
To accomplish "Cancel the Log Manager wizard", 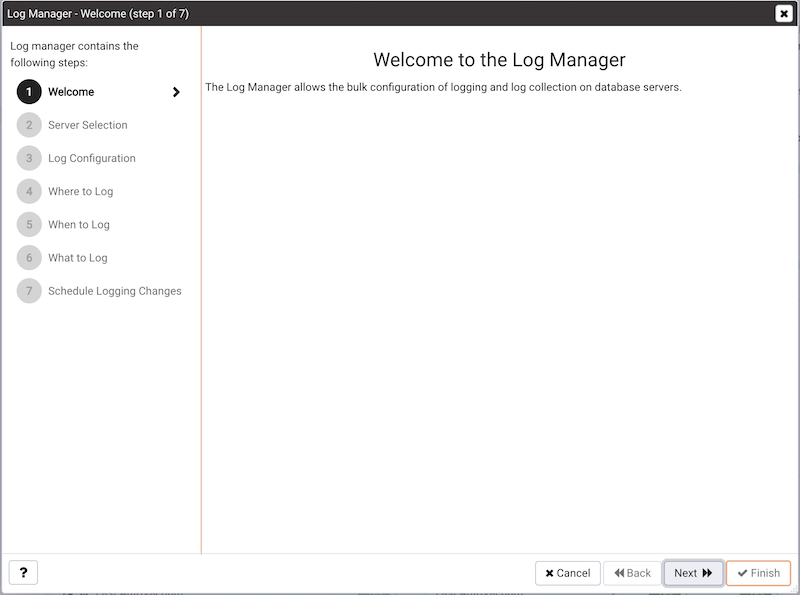I will 567,573.
